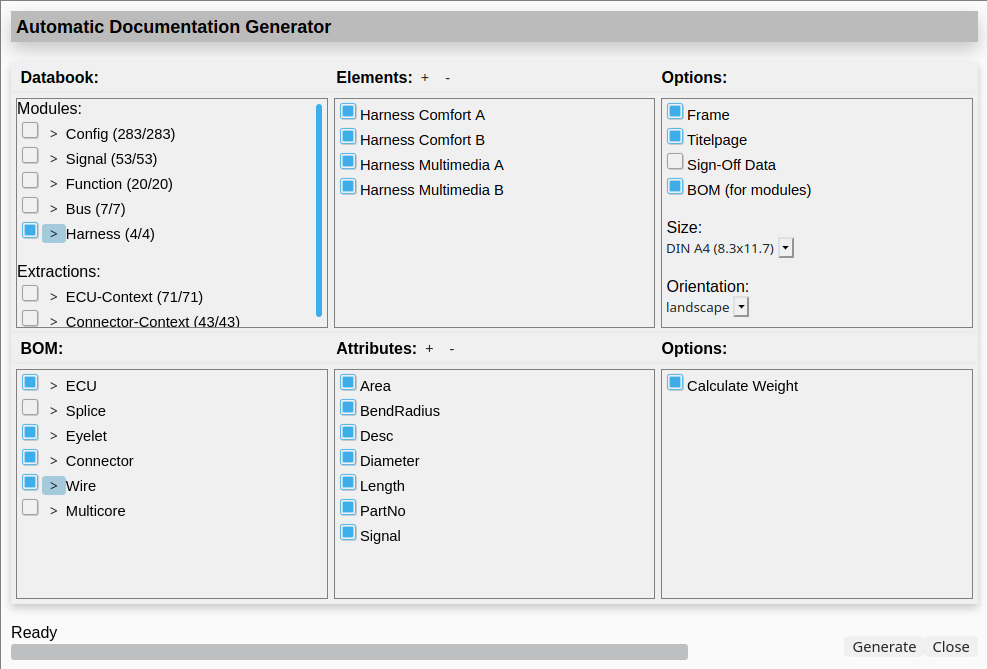The width and height of the screenshot is (987, 669).
Task: Select the Signal module checkbox
Action: [30, 156]
